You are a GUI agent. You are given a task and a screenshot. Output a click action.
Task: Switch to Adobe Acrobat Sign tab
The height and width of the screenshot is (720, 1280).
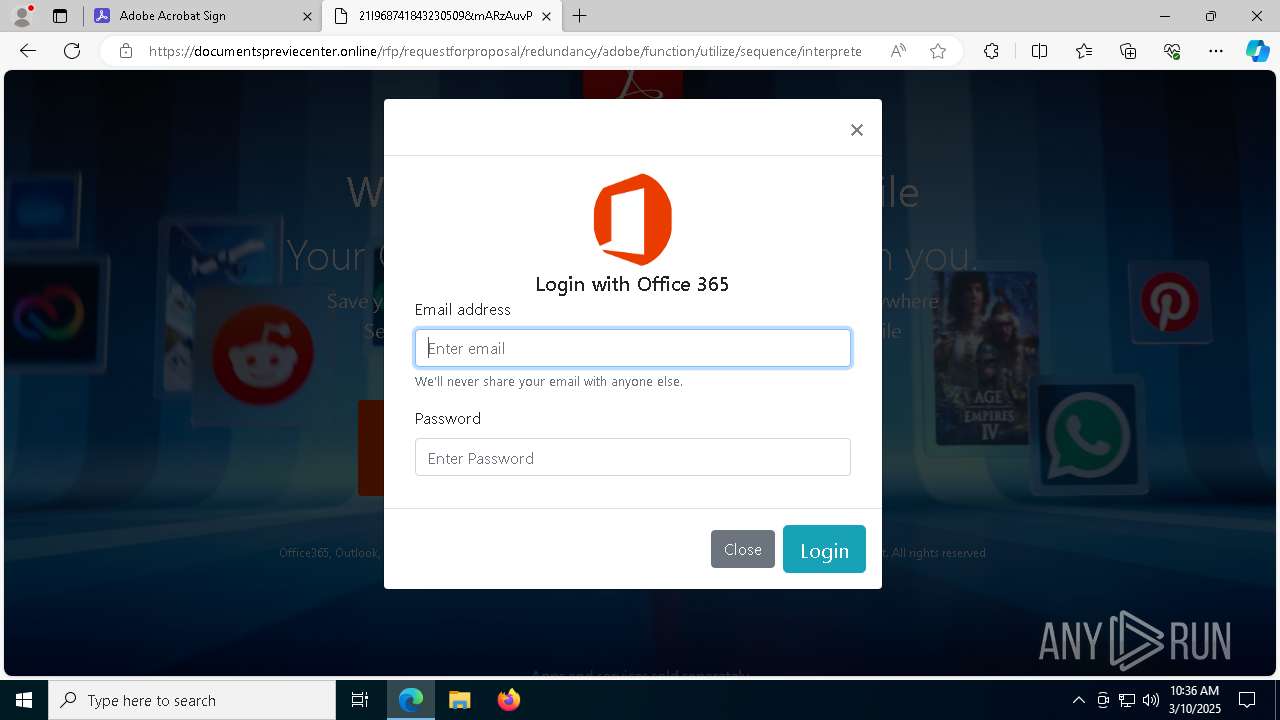click(x=203, y=16)
